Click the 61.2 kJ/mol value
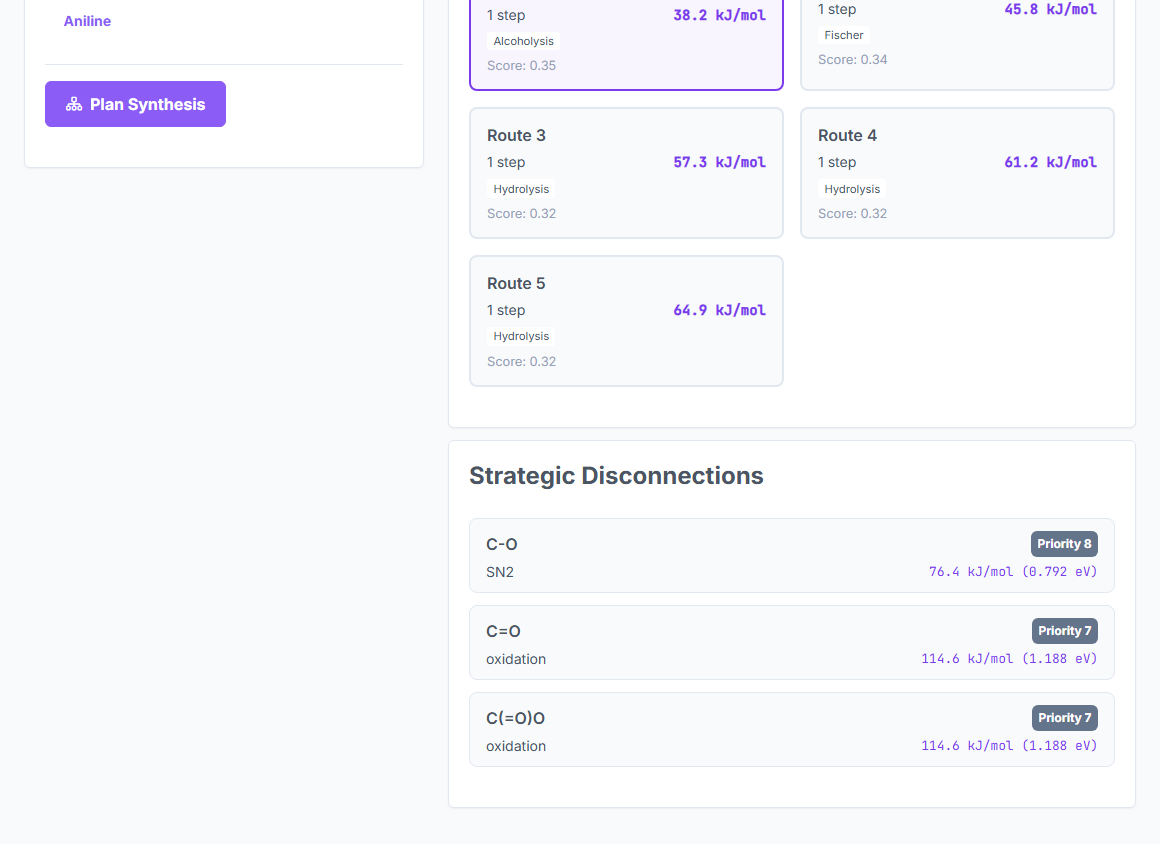The width and height of the screenshot is (1160, 844). point(1051,162)
